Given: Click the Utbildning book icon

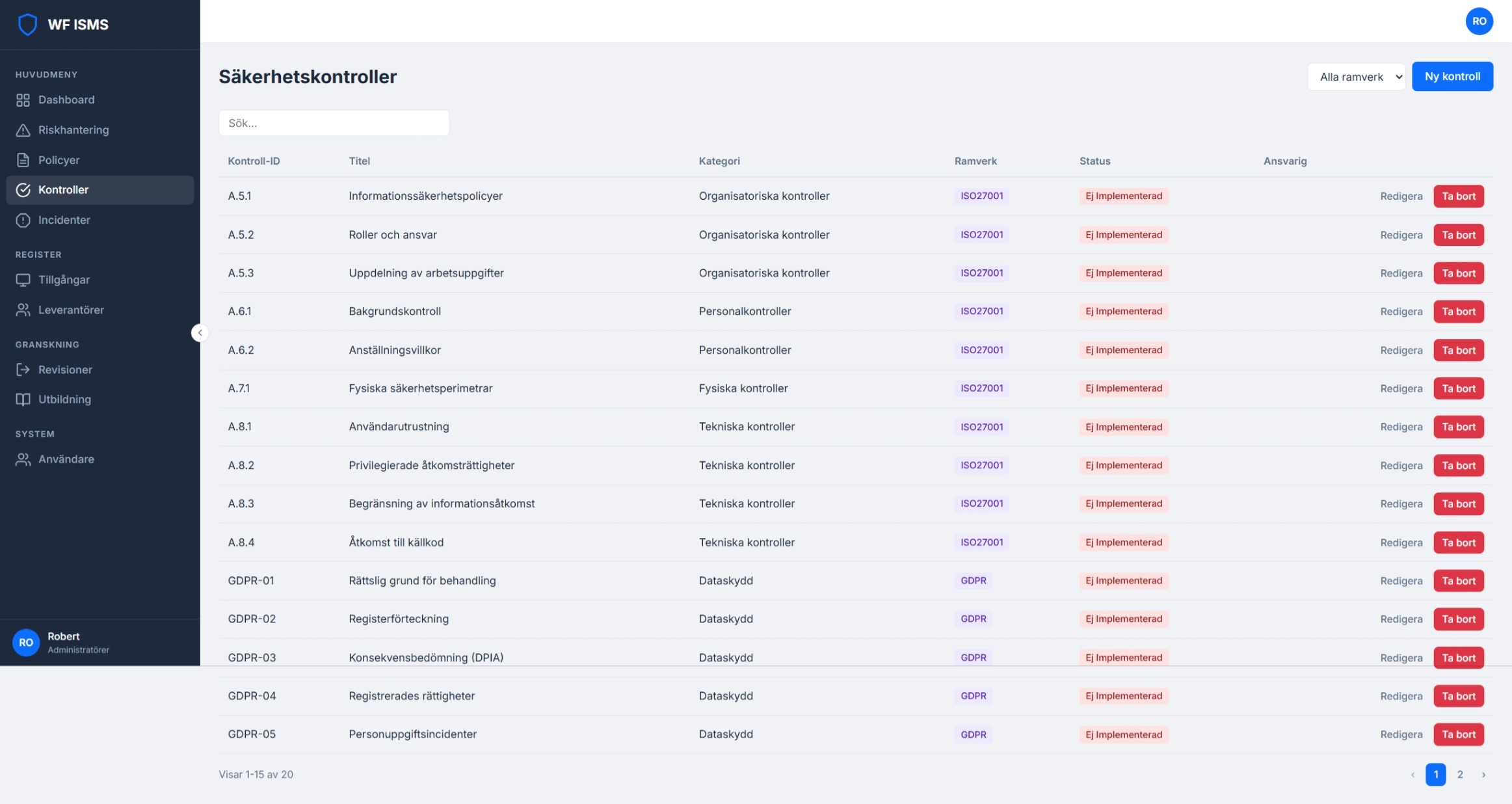Looking at the screenshot, I should pos(23,399).
